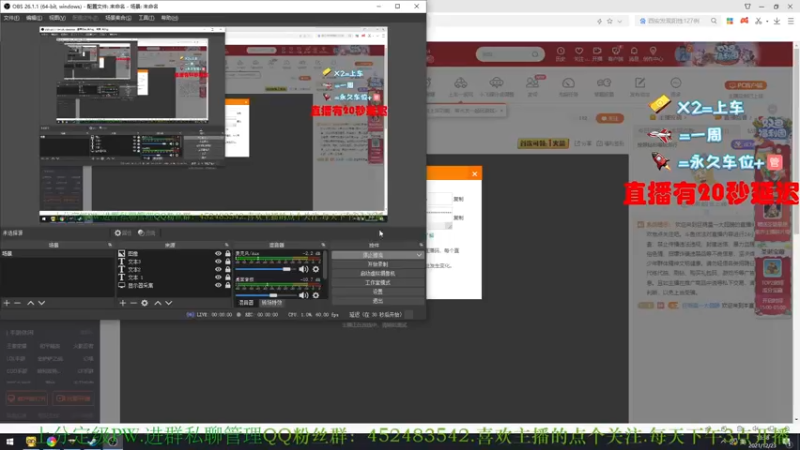The height and width of the screenshot is (450, 800).
Task: Click the browser search magnifier icon
Action: tap(714, 21)
